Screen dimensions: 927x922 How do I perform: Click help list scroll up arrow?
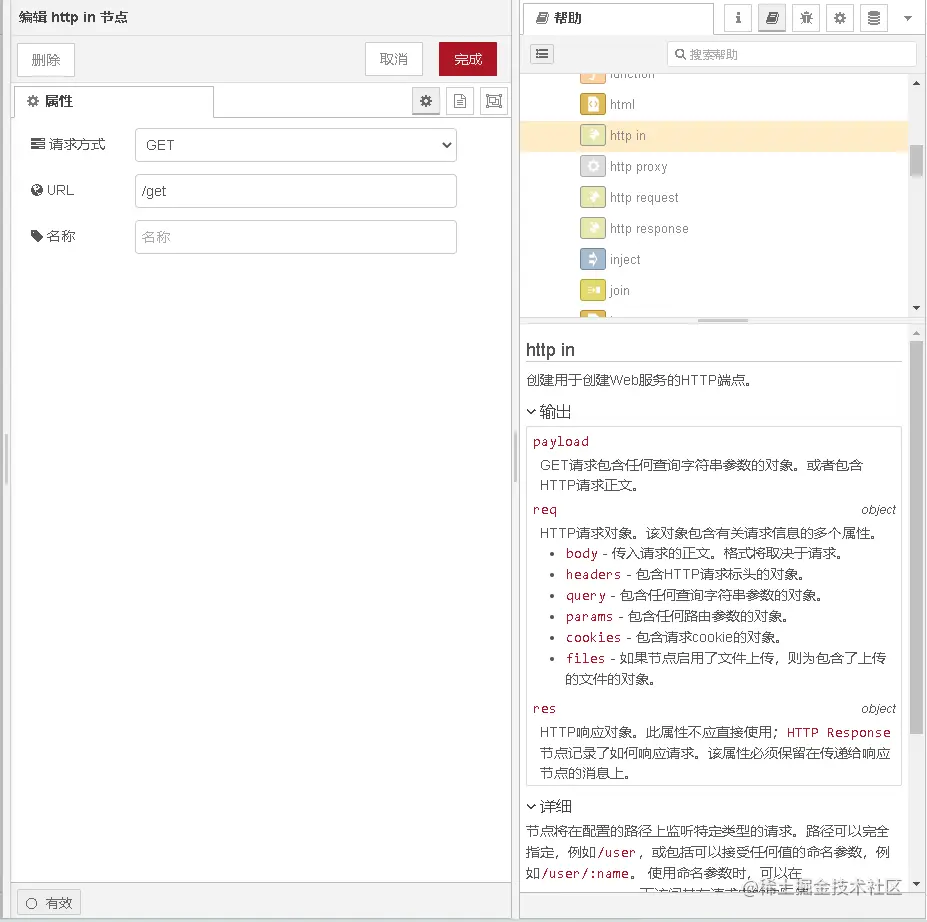[916, 83]
